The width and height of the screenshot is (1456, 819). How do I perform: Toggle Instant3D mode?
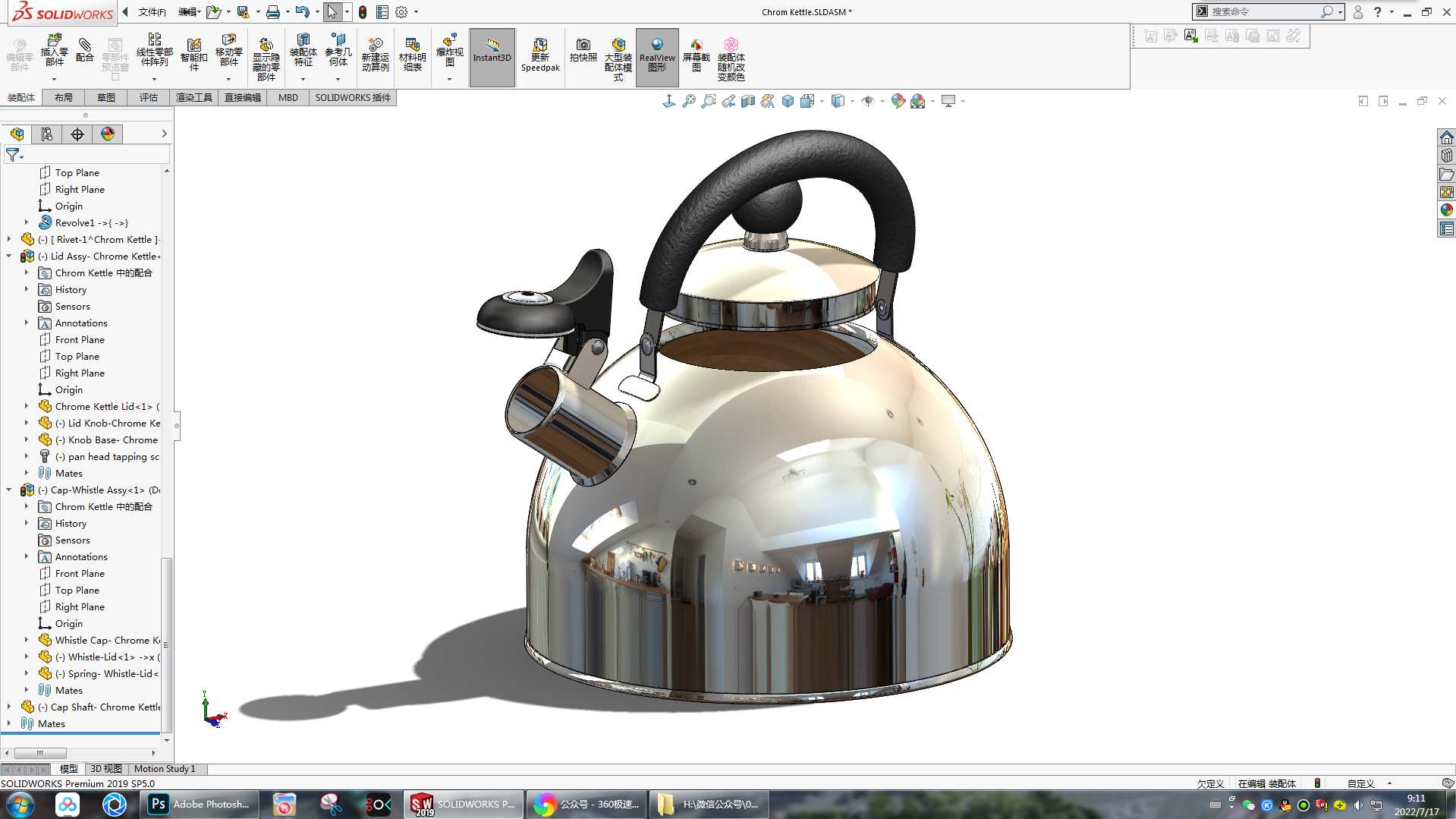[492, 58]
